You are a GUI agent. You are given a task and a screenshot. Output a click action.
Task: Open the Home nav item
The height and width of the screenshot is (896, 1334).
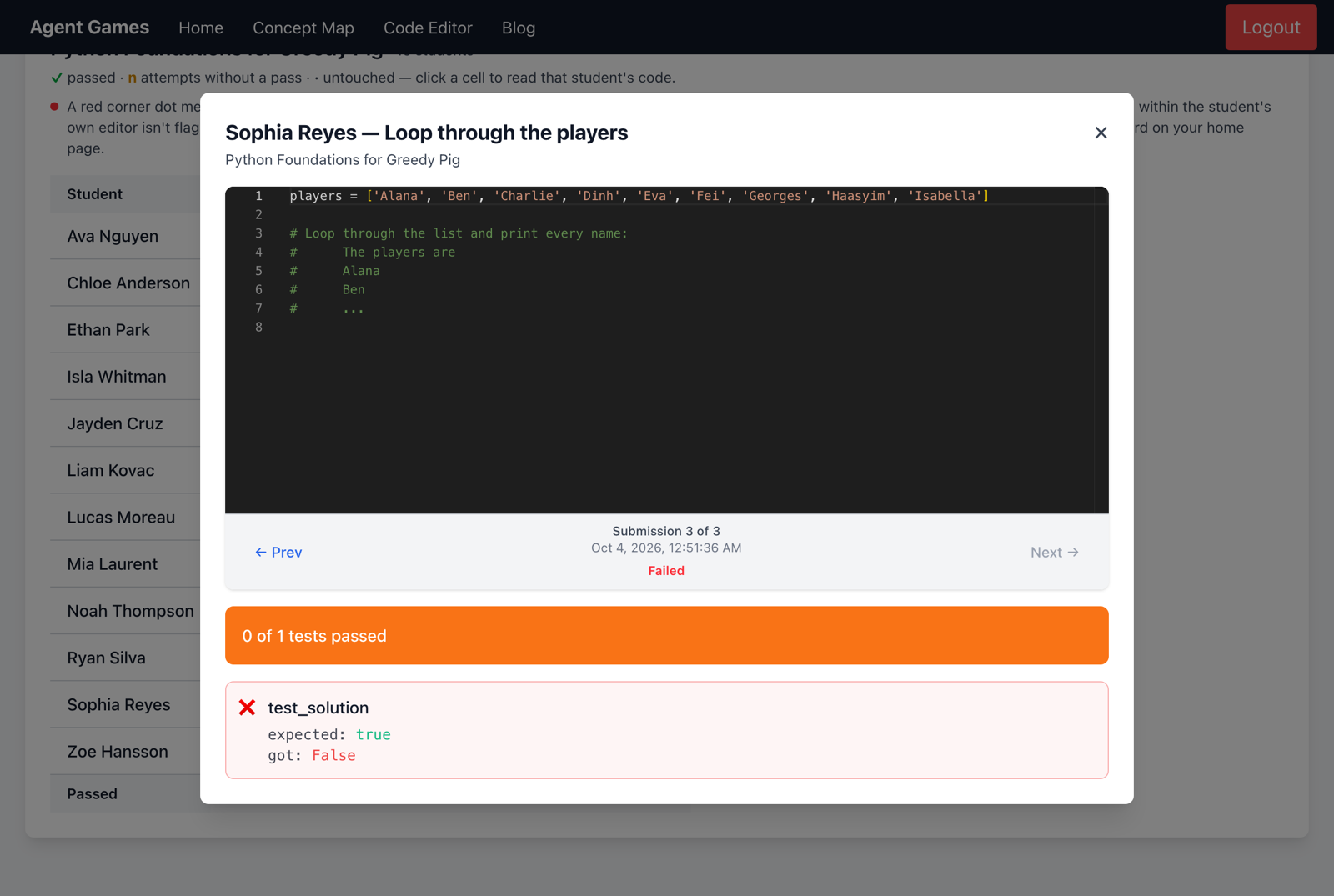coord(201,28)
